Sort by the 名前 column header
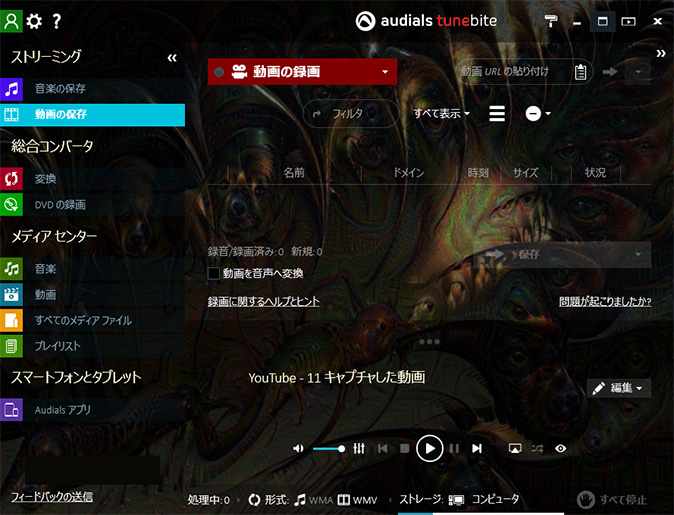The height and width of the screenshot is (515, 674). [294, 173]
